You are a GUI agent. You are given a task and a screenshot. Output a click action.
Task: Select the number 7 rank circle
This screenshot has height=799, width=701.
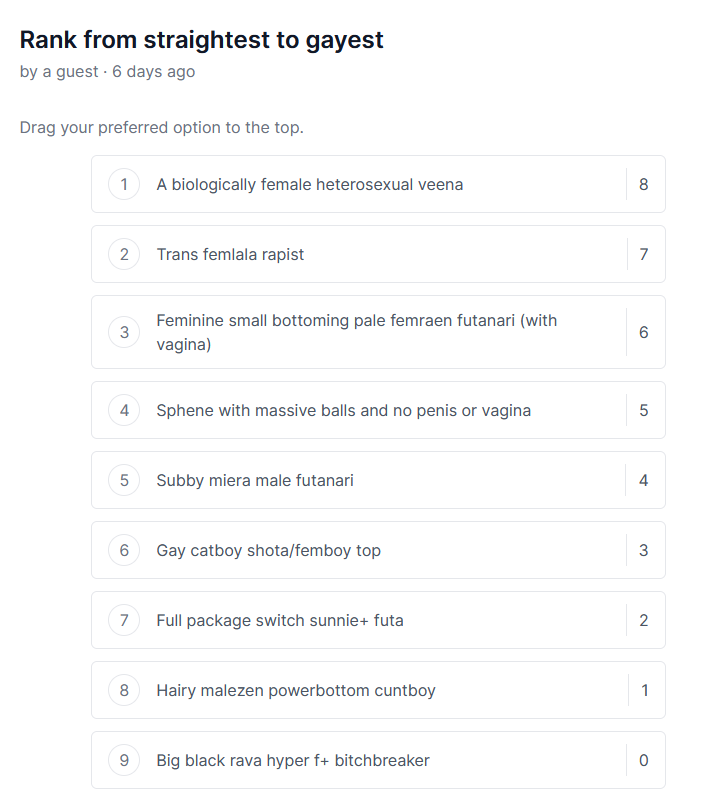pyautogui.click(x=124, y=620)
